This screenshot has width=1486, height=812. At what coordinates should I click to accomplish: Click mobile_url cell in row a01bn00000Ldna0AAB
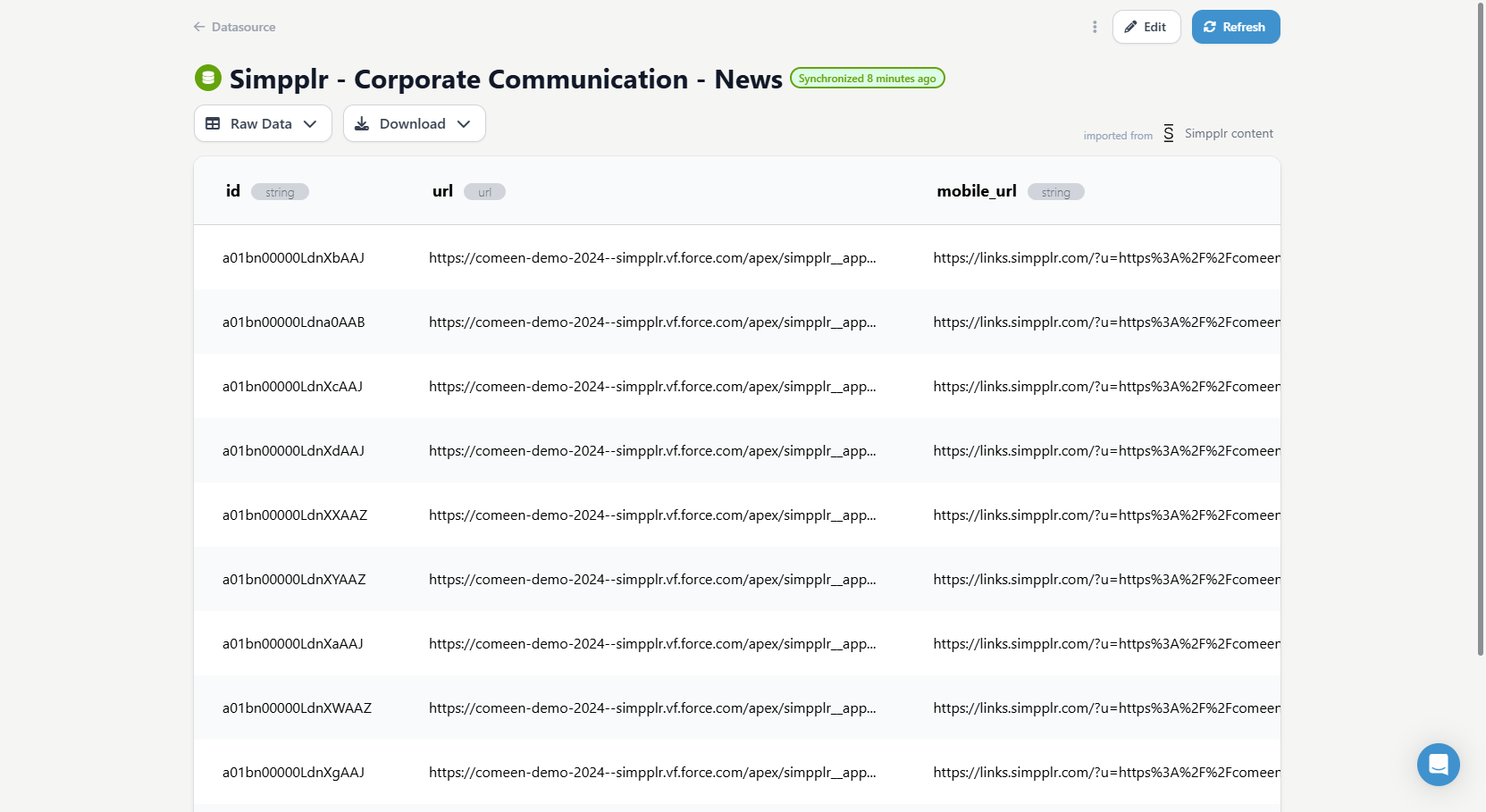click(1106, 322)
